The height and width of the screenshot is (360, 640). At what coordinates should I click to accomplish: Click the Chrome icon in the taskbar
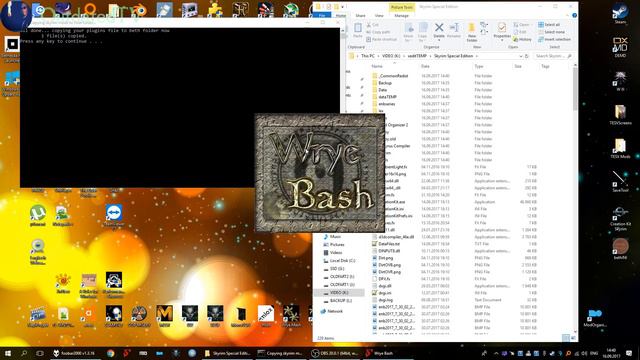[111, 353]
